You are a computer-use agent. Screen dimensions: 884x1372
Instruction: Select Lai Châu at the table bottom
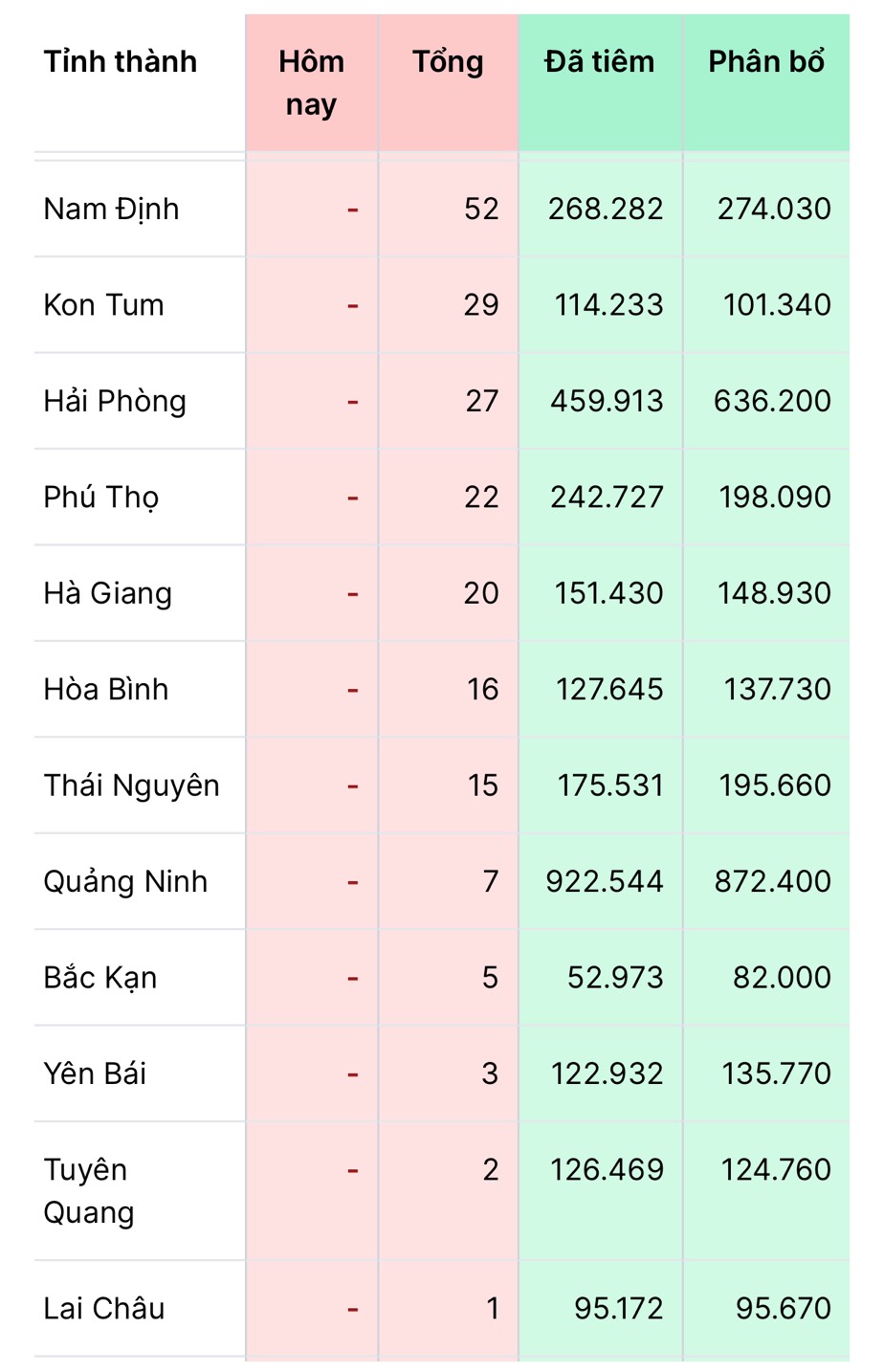tap(104, 1308)
